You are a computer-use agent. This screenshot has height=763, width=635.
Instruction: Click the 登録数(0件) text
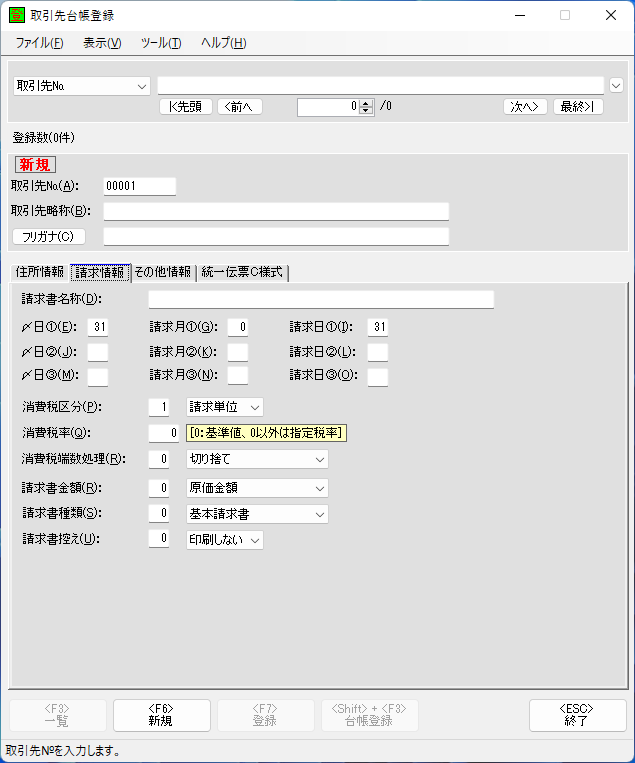click(x=44, y=138)
